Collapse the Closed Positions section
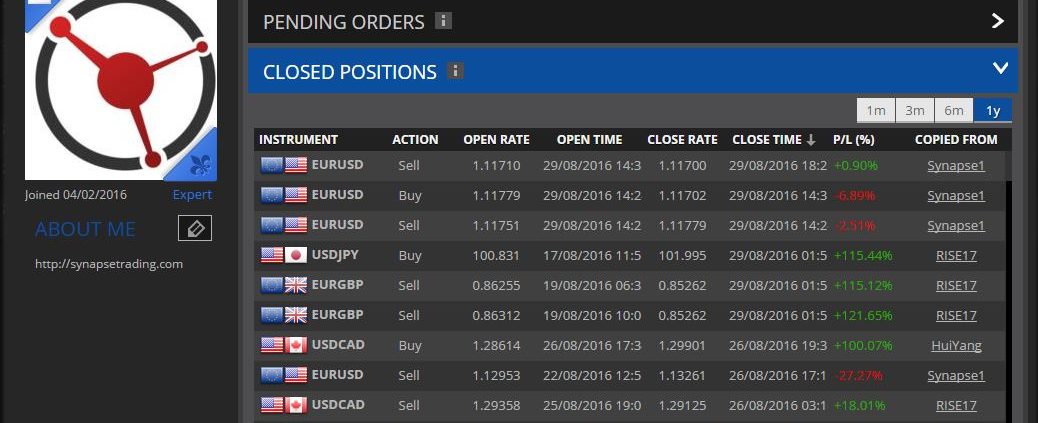This screenshot has width=1038, height=423. click(999, 69)
